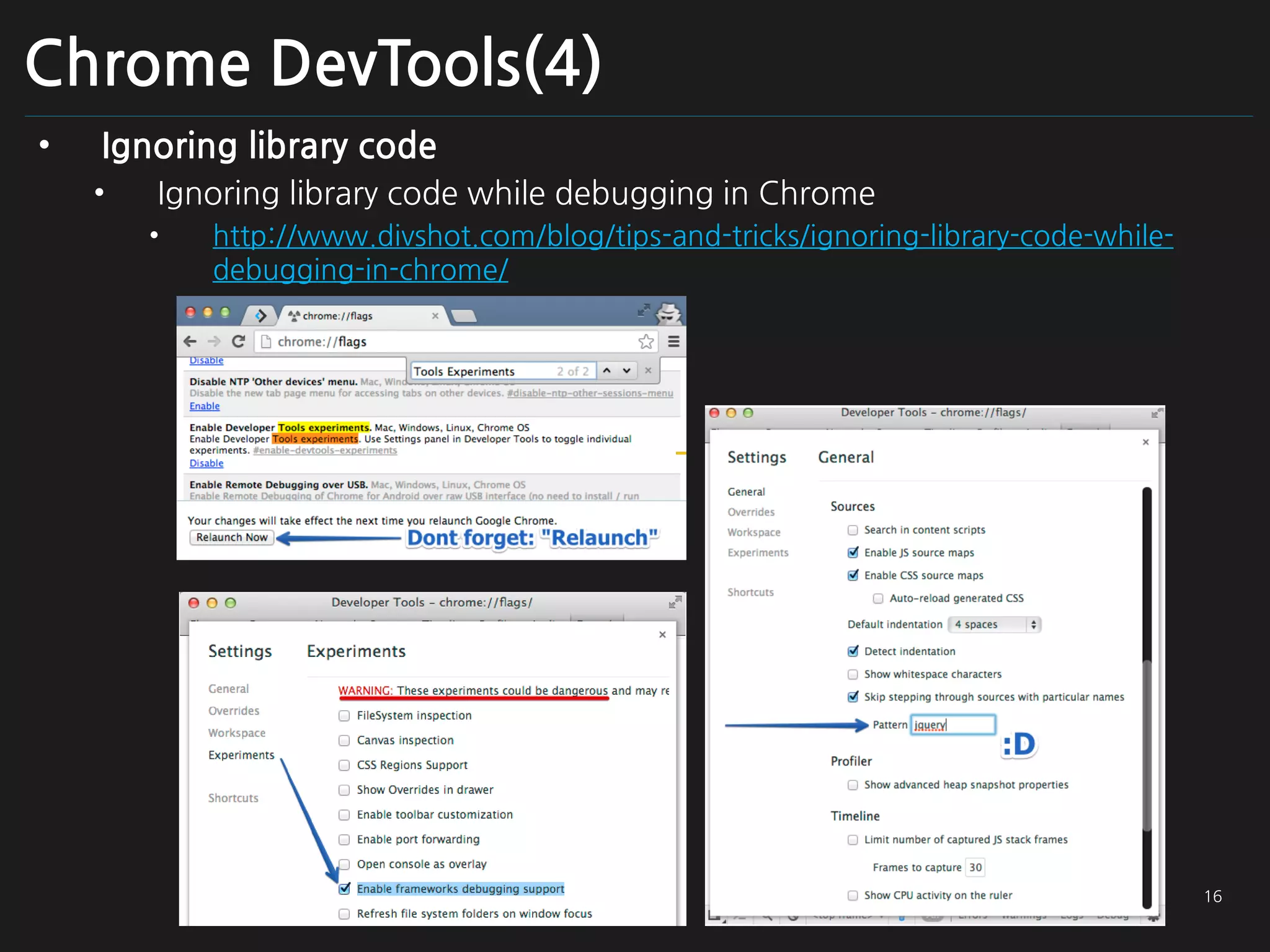The image size is (1270, 952).
Task: Select Experiments in General window sidebar
Action: tap(758, 553)
